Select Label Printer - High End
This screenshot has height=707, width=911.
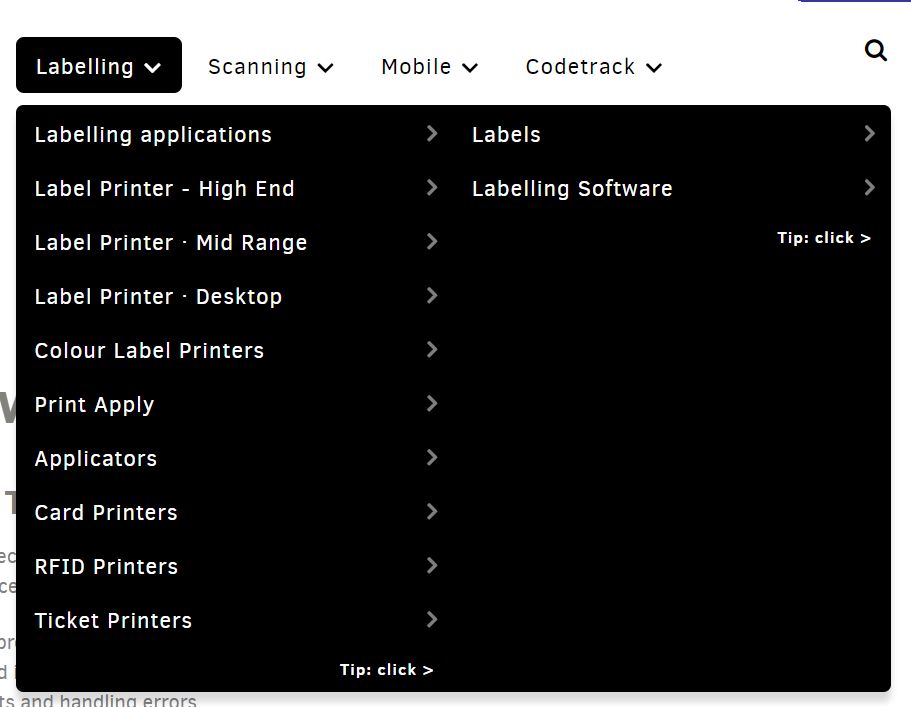[x=164, y=189]
